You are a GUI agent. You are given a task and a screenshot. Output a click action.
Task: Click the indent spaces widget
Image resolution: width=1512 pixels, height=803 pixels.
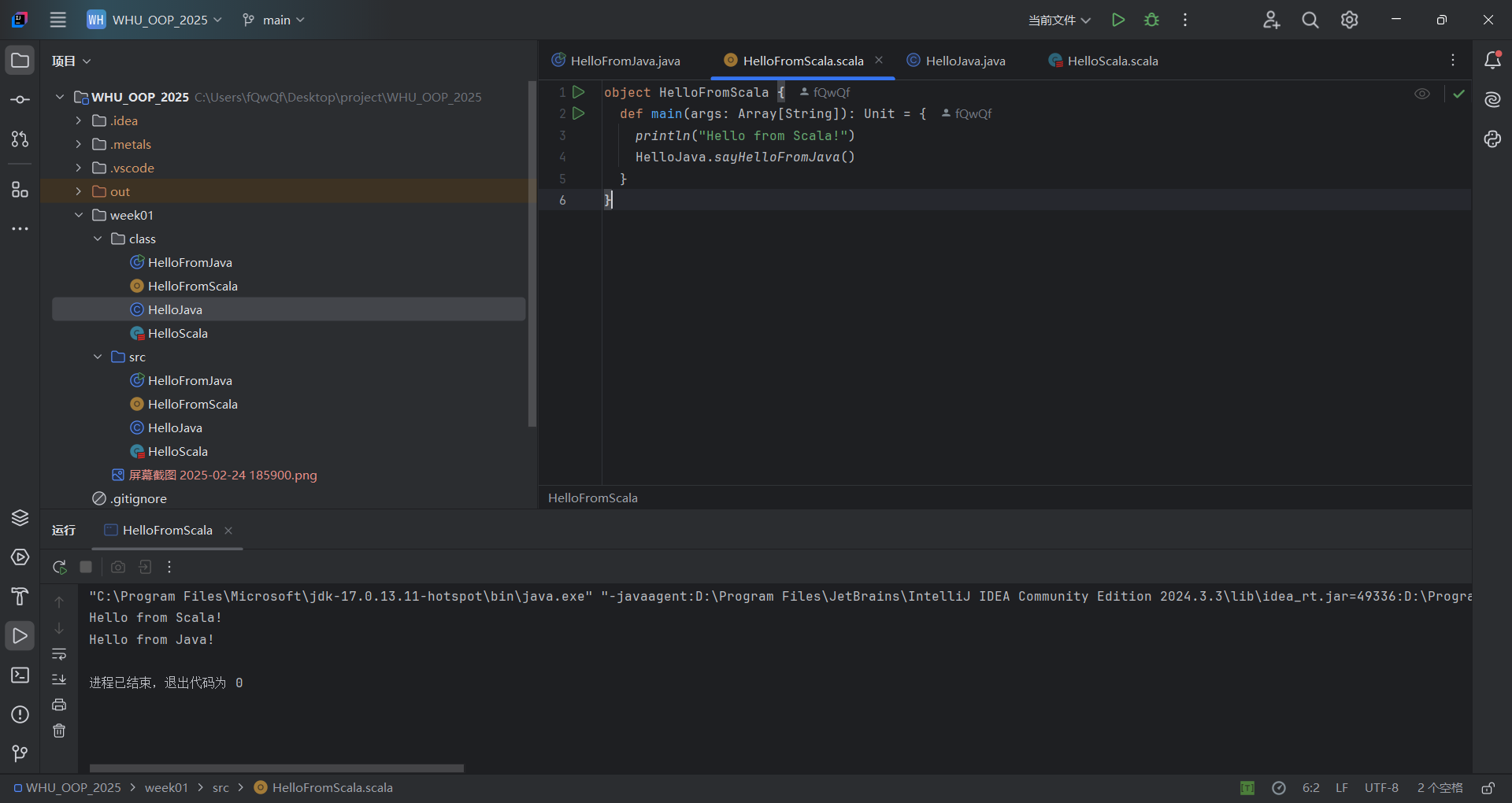(x=1440, y=788)
